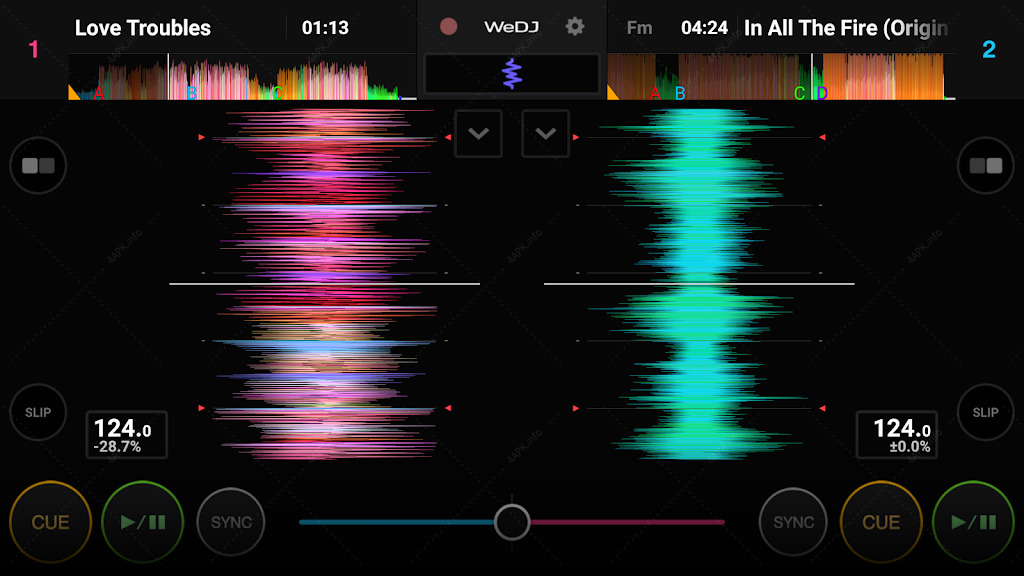The image size is (1024, 576).
Task: Tap deck 2 green scrolling waveform
Action: 699,283
